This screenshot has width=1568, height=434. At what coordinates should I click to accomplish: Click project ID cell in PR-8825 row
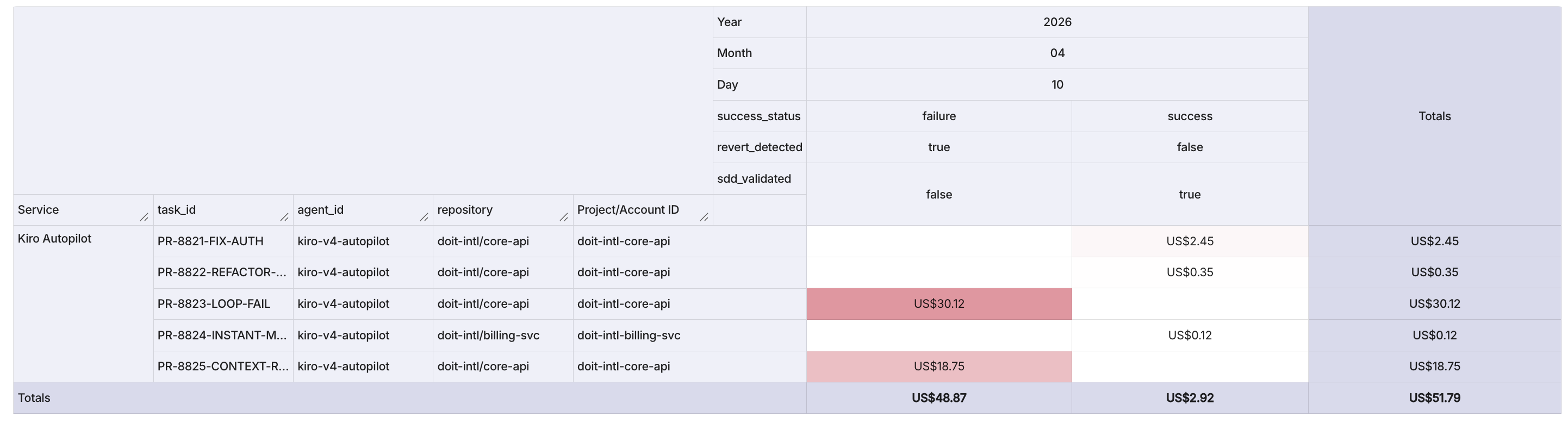[x=689, y=367]
